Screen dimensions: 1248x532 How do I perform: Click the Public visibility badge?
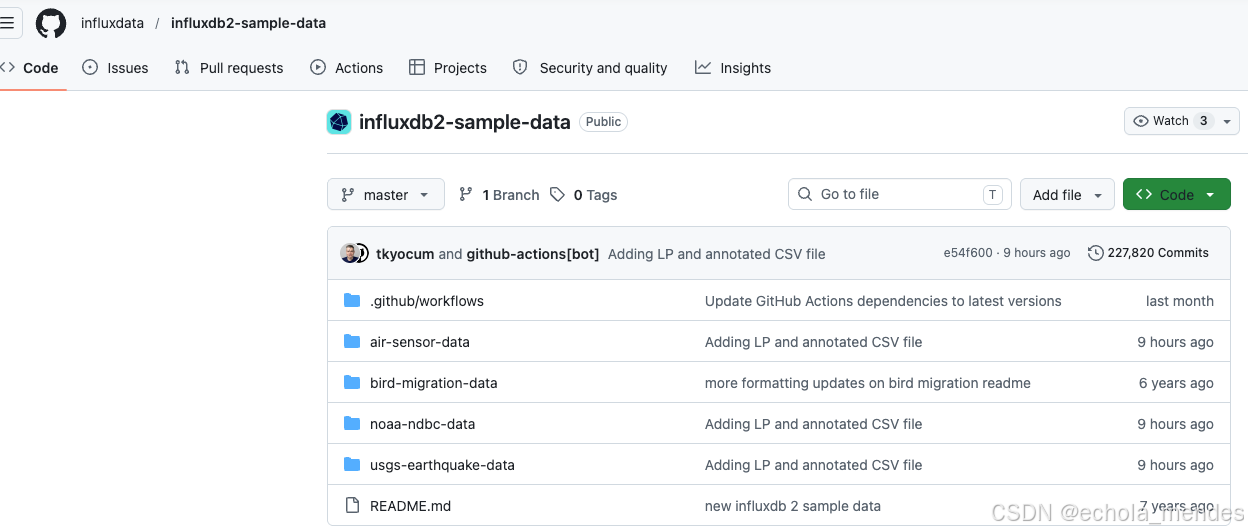tap(603, 122)
